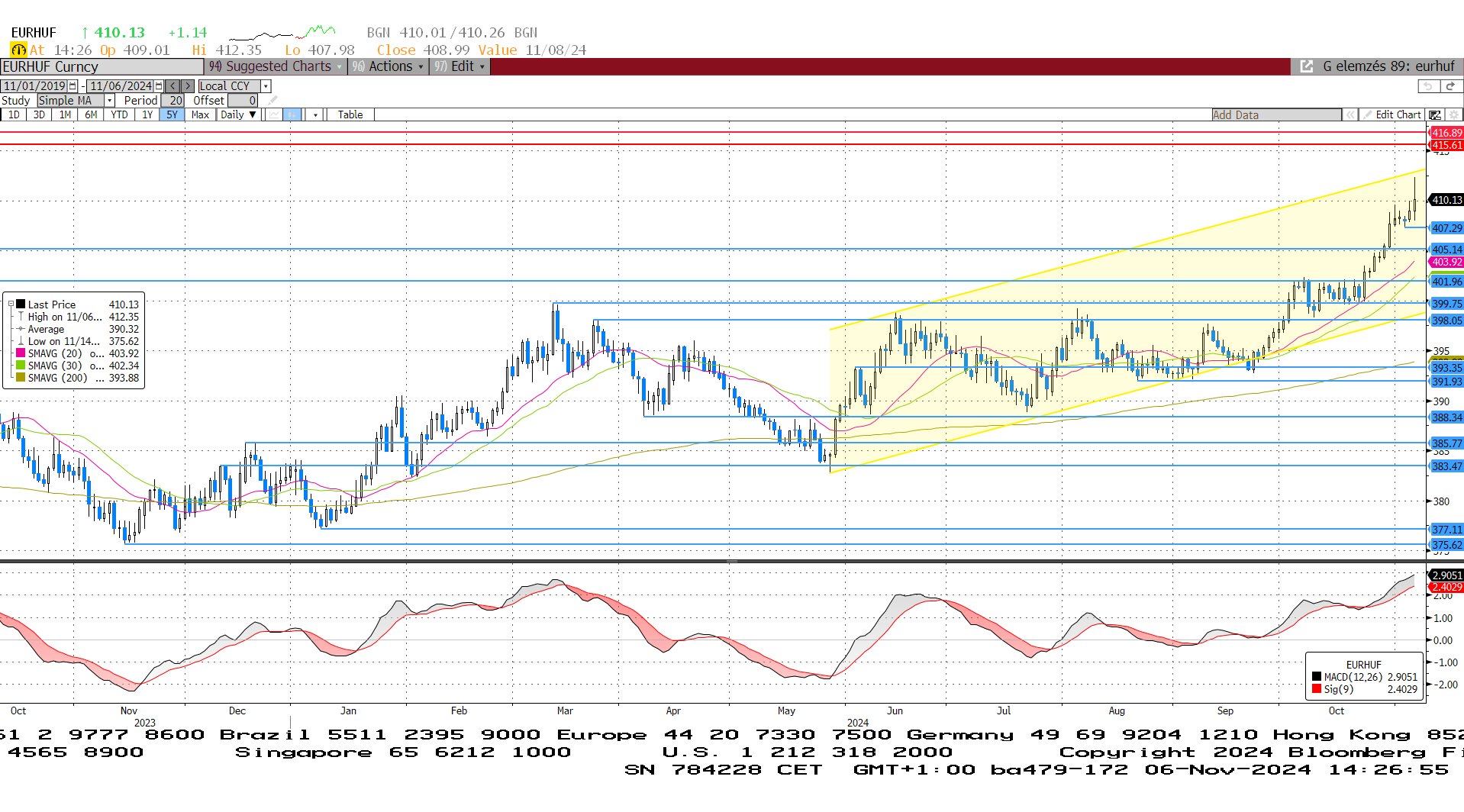
Task: Click start date field 11/01/2019
Action: [34, 86]
